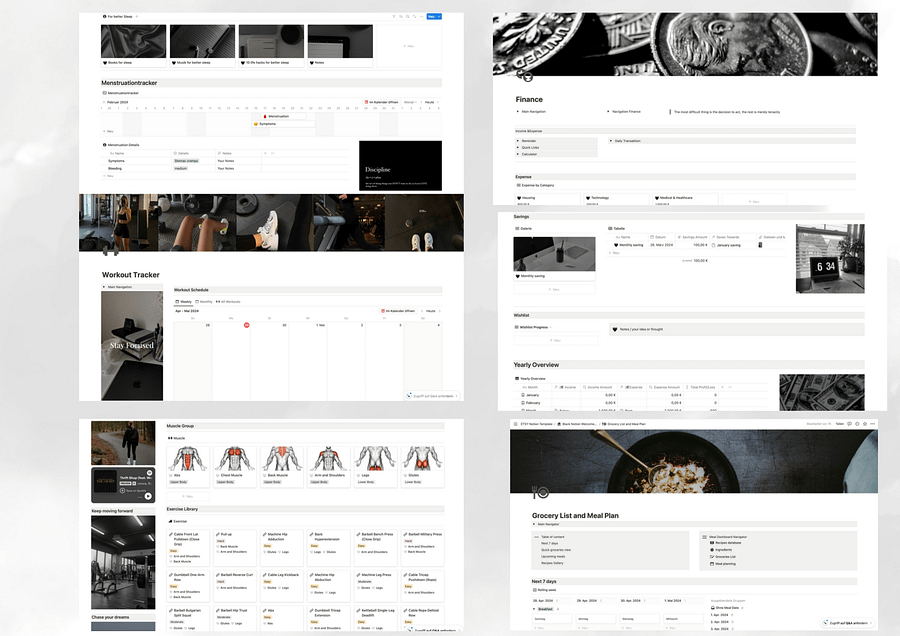Image resolution: width=900 pixels, height=636 pixels.
Task: Open the Monat dropdown in the Menstruationtracker timeline
Action: 410,102
